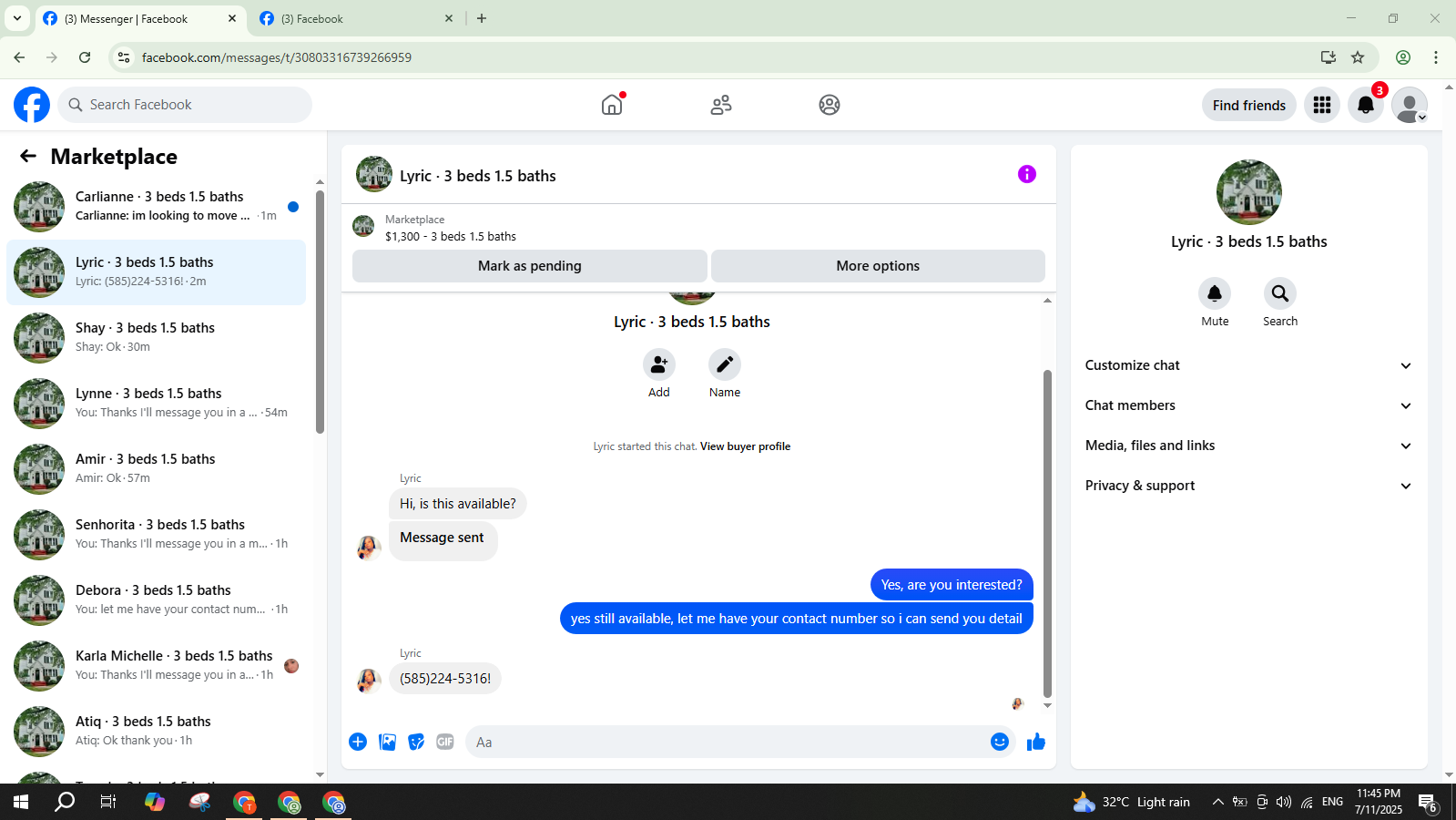Open Windows taskbar search

point(65,802)
